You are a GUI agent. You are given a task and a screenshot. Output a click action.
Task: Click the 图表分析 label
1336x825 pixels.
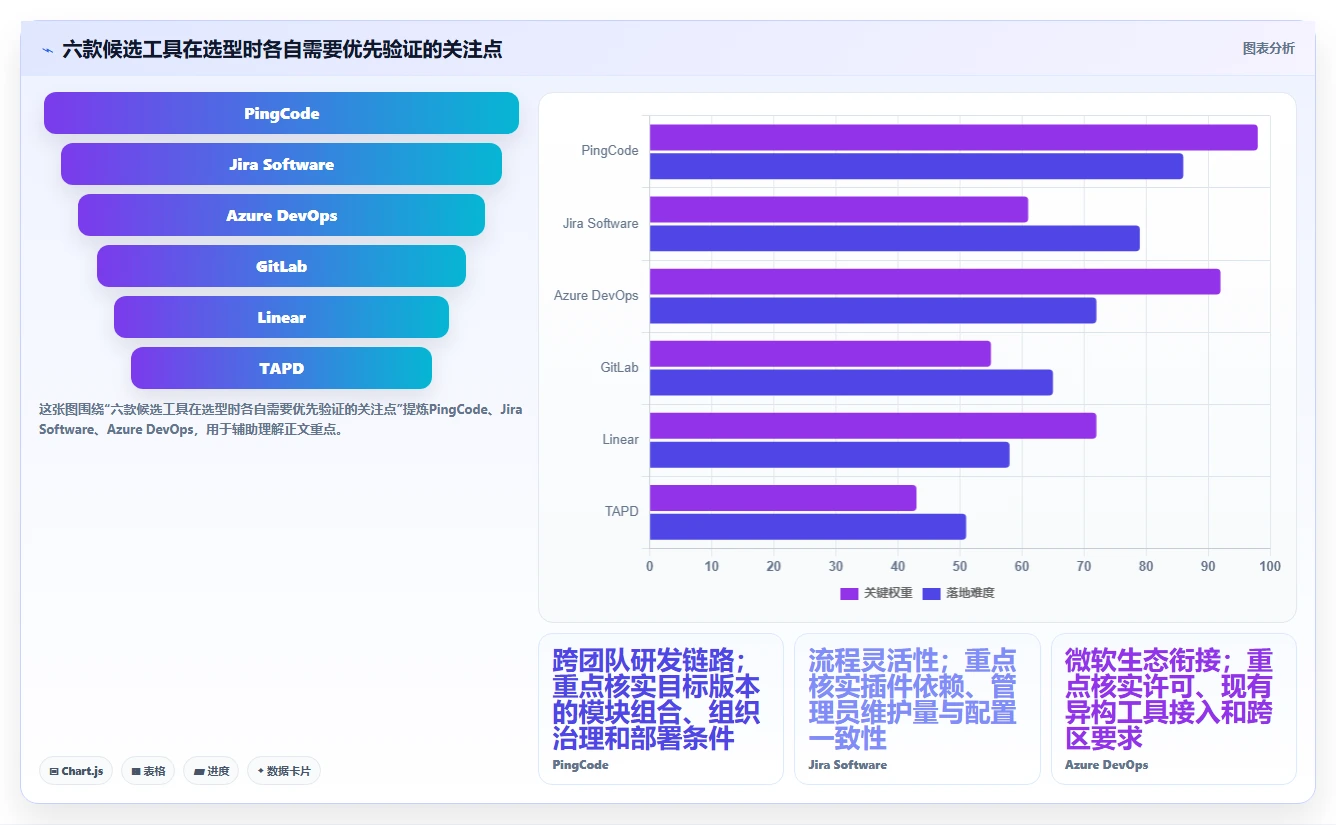(x=1268, y=48)
